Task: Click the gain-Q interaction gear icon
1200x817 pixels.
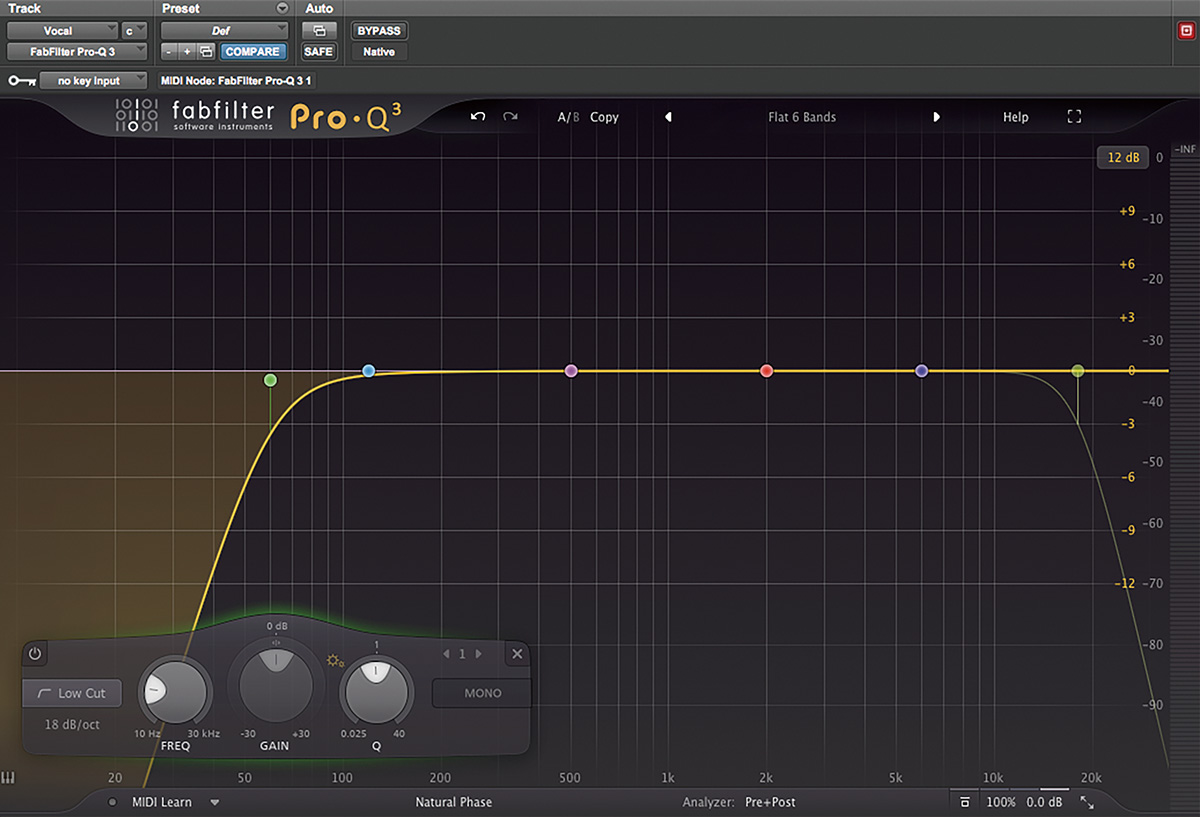Action: point(335,660)
